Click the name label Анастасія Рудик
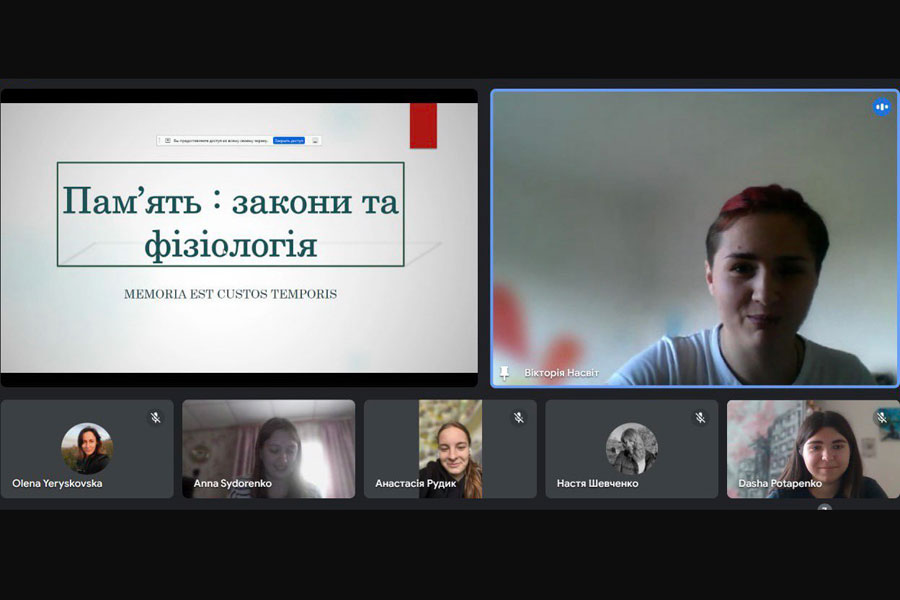This screenshot has width=900, height=600. pyautogui.click(x=416, y=483)
